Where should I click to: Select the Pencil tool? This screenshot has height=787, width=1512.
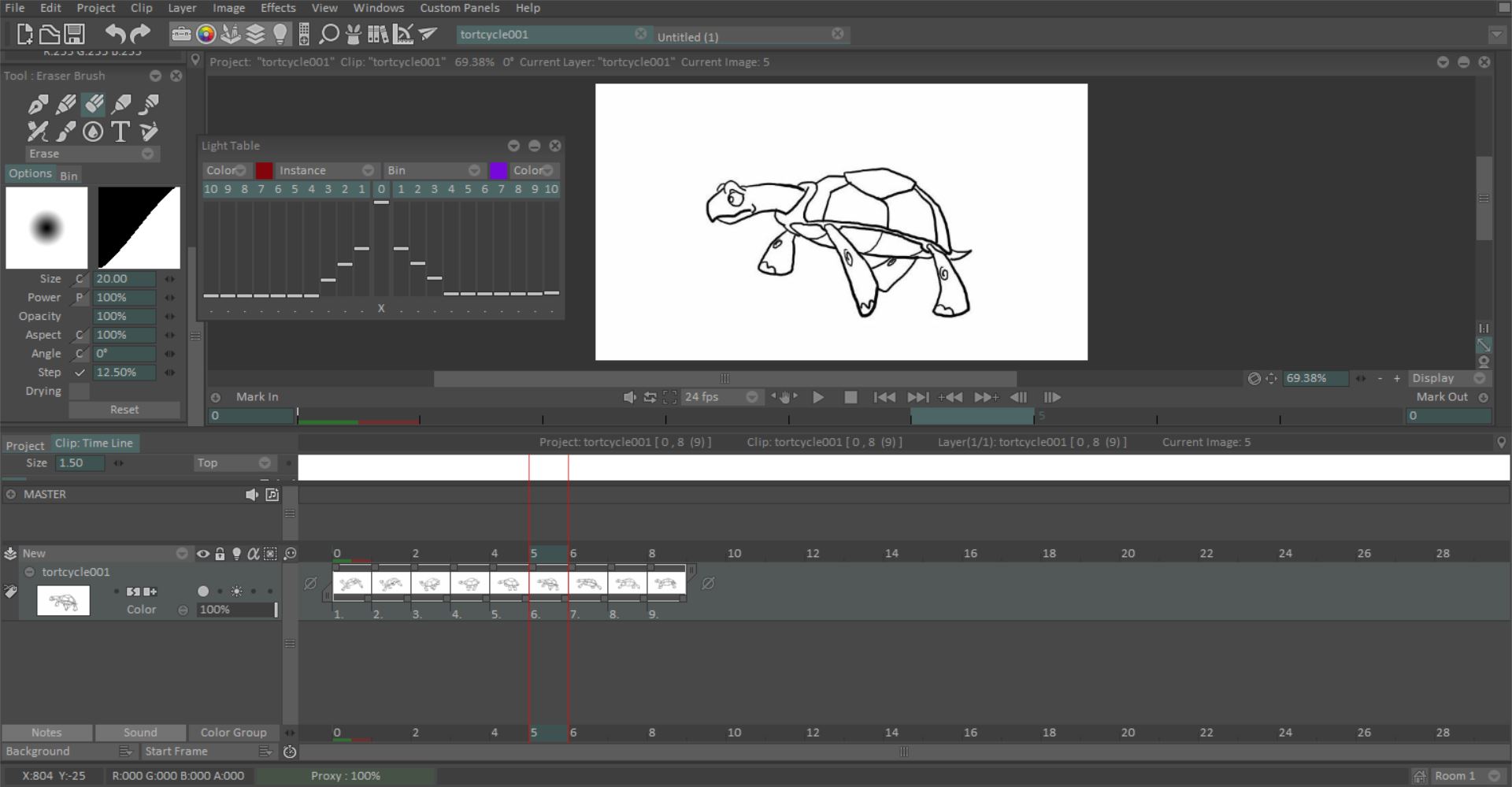coord(66,104)
